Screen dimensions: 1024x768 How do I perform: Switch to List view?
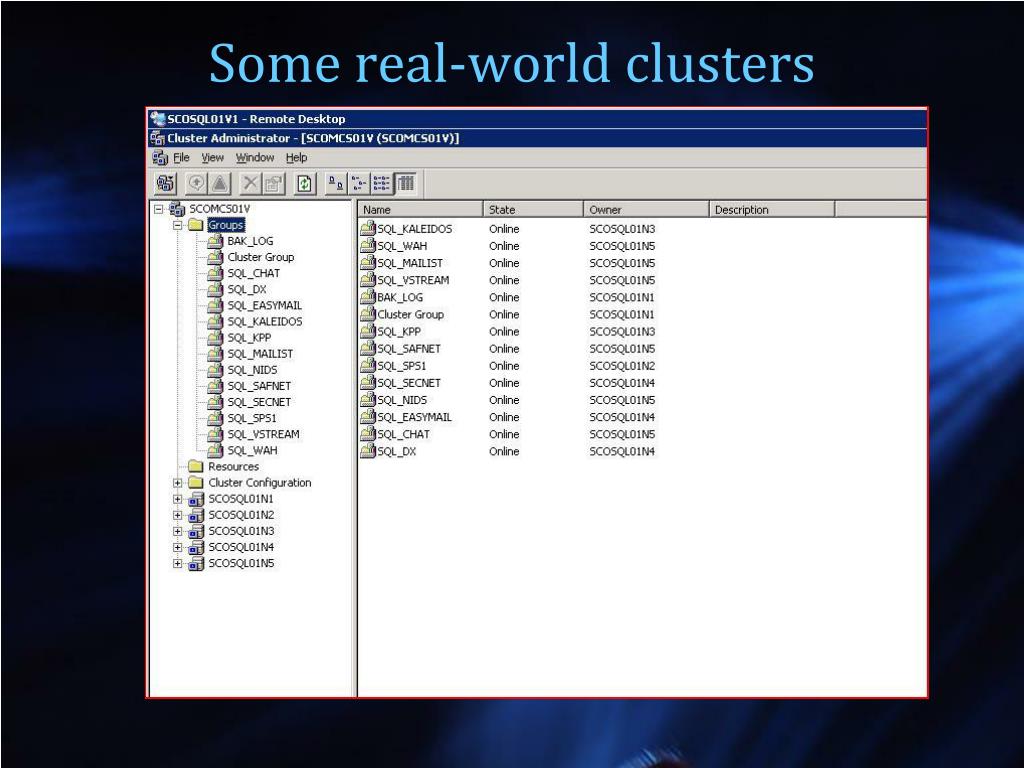(381, 184)
